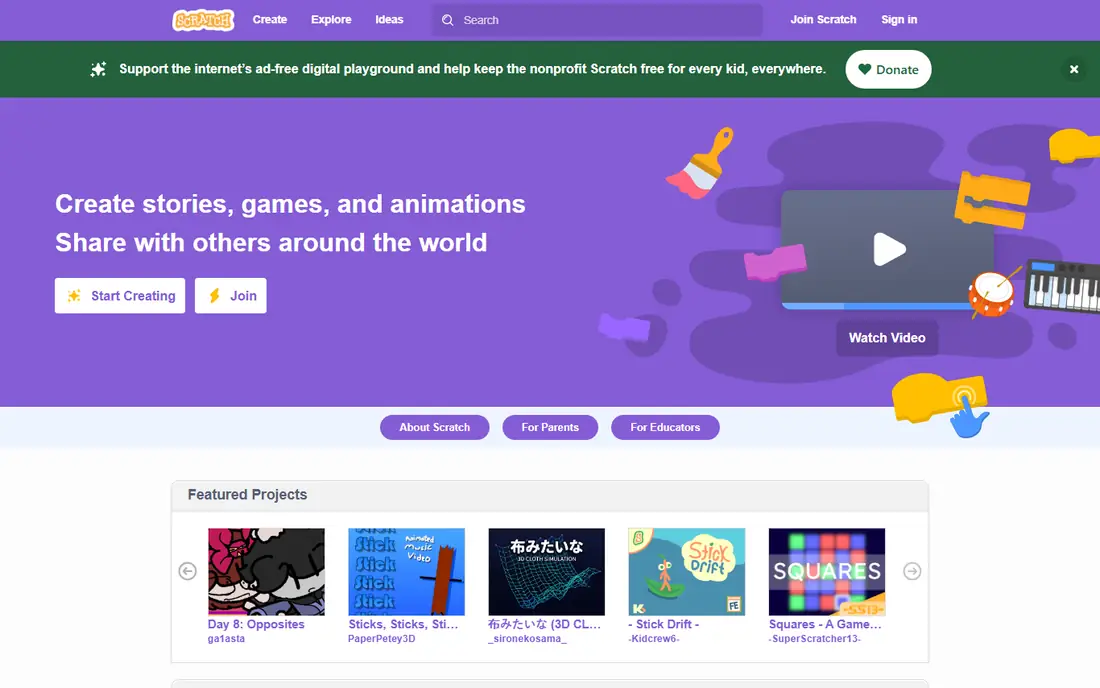Open author PaperPetey3D's profile
1100x688 pixels.
382,639
